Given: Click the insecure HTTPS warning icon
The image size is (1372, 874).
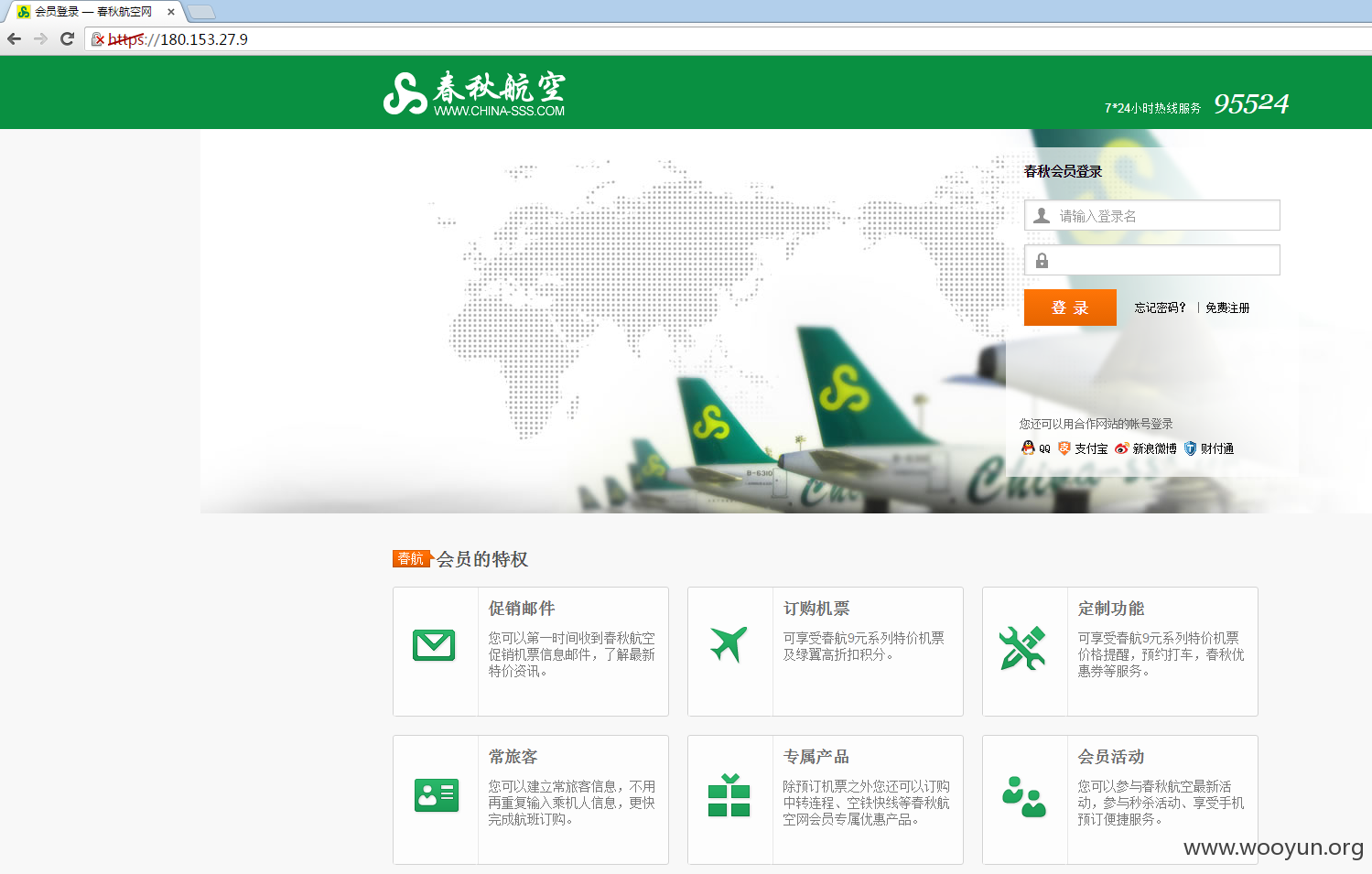Looking at the screenshot, I should pos(98,39).
